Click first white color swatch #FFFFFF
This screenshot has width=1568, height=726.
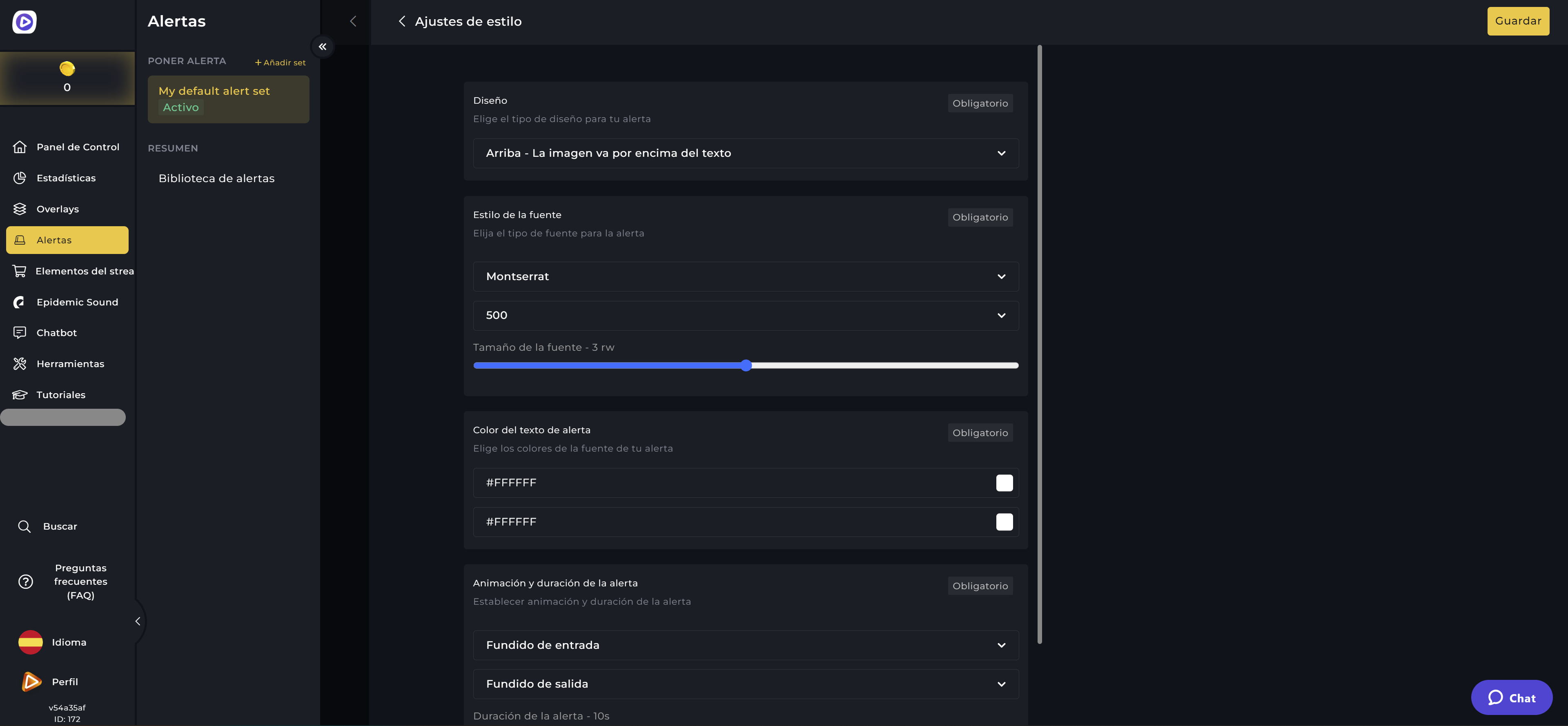click(1004, 482)
